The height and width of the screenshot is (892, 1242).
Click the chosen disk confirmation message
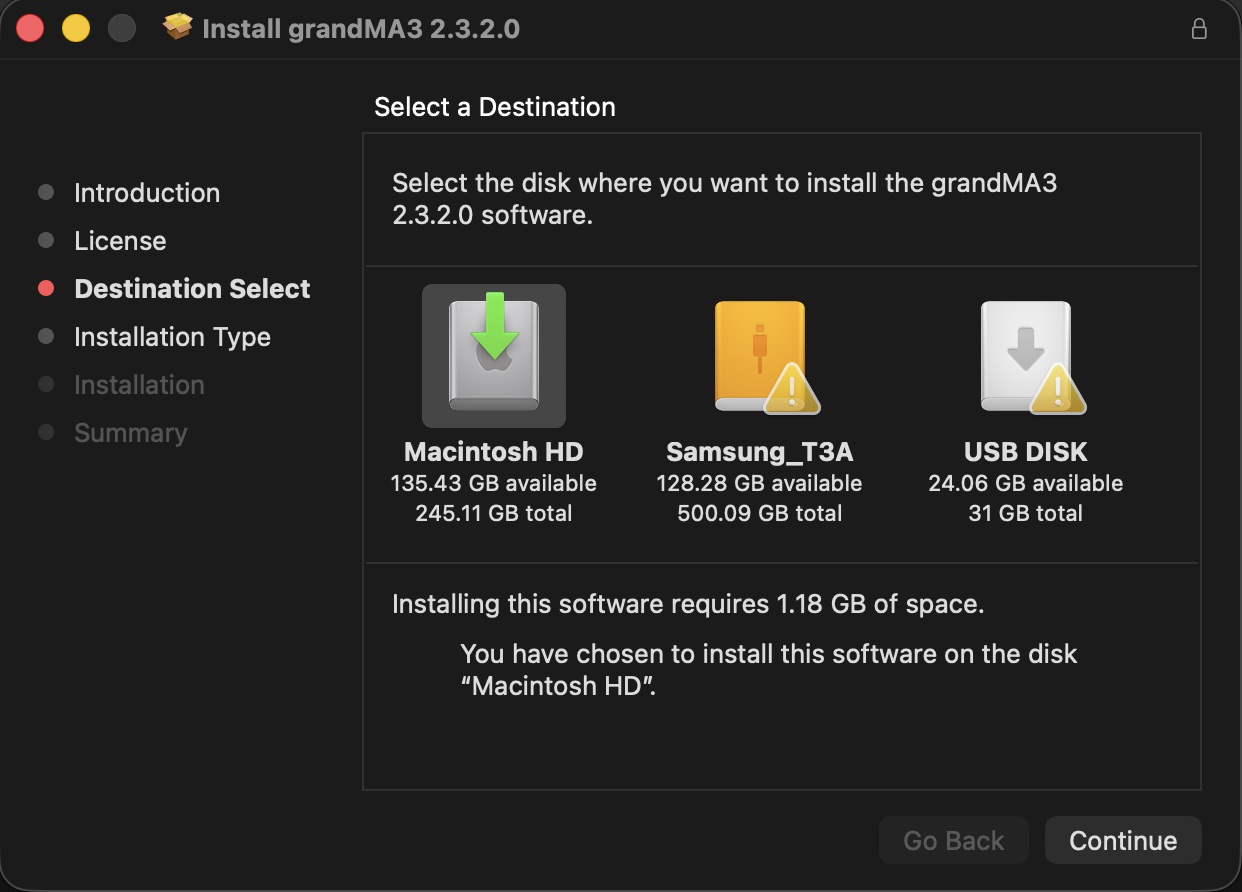click(x=769, y=670)
